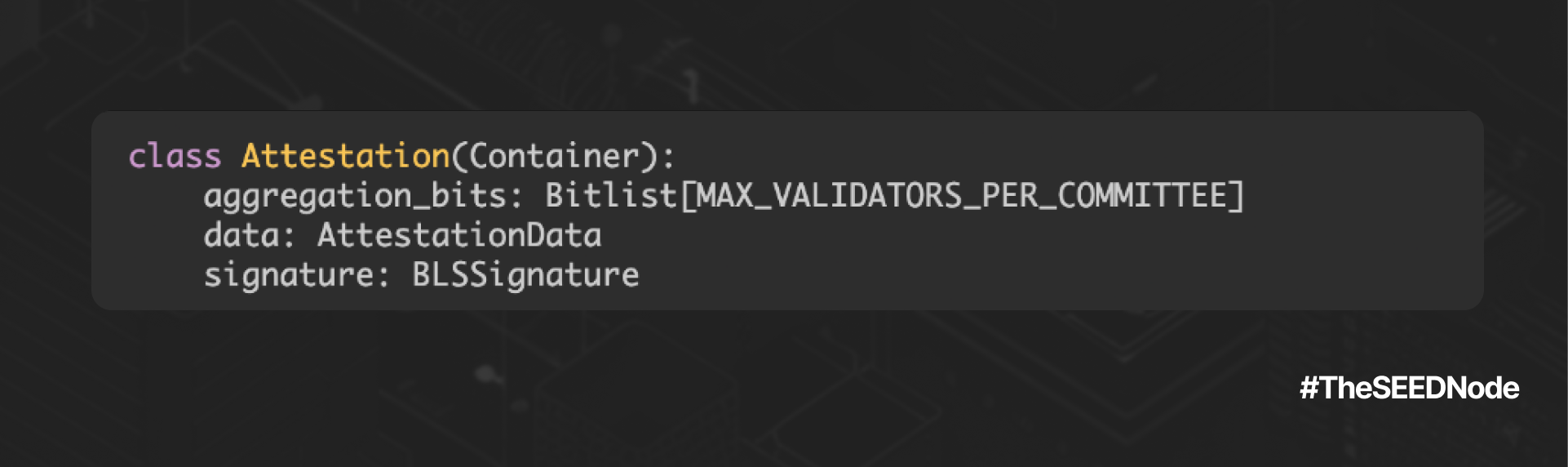Click the "aggregation_bits" field name

pos(354,196)
